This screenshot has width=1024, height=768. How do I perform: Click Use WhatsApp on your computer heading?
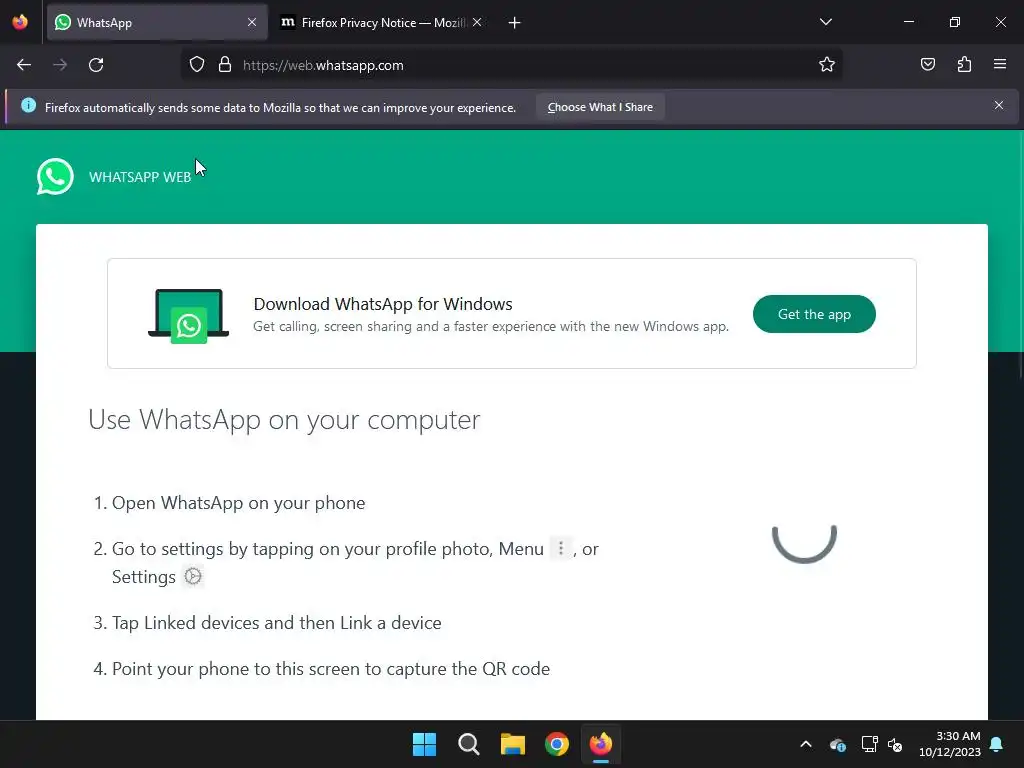(x=284, y=420)
